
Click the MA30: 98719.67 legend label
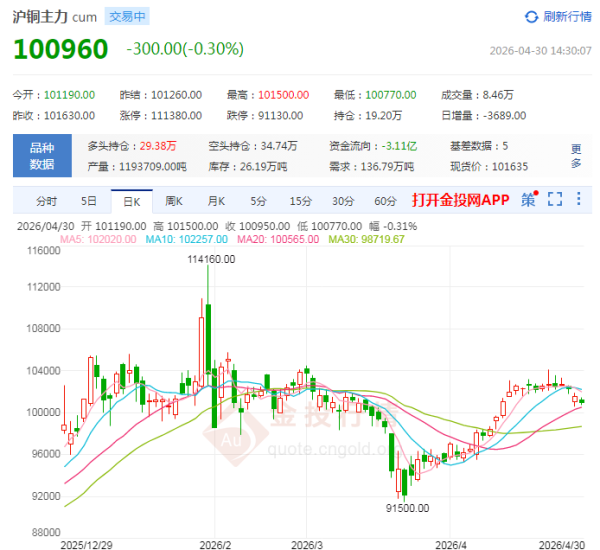pyautogui.click(x=366, y=239)
